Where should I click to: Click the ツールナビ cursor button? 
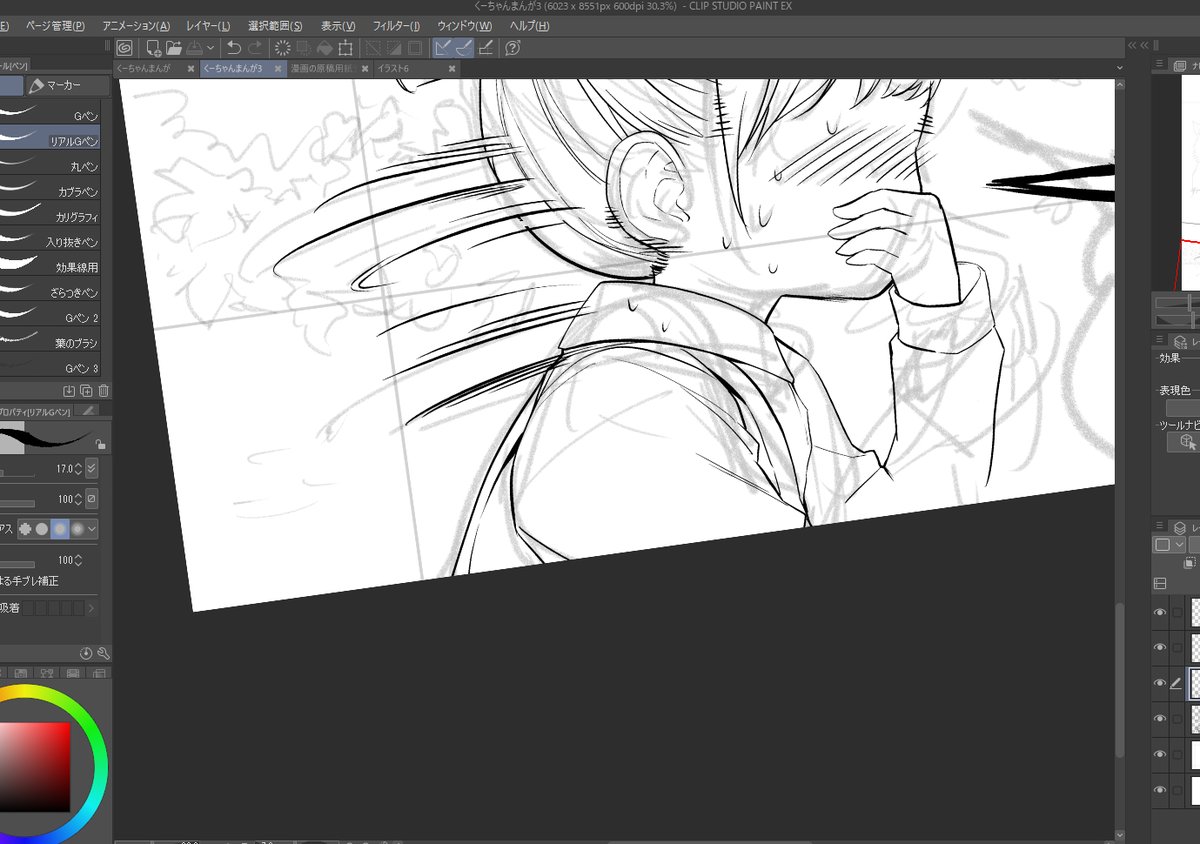coord(1188,441)
